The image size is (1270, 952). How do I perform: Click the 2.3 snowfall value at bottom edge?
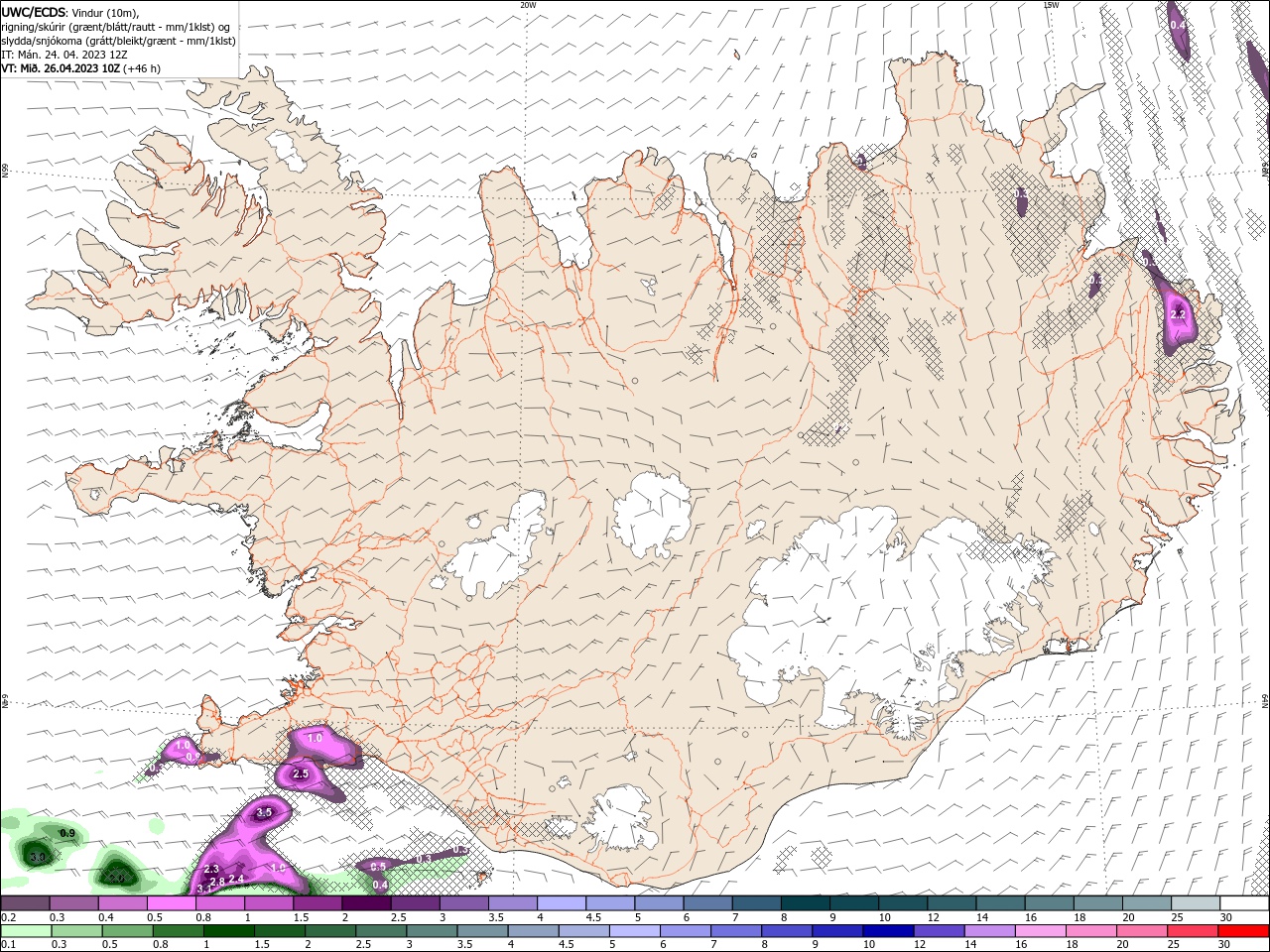[211, 869]
